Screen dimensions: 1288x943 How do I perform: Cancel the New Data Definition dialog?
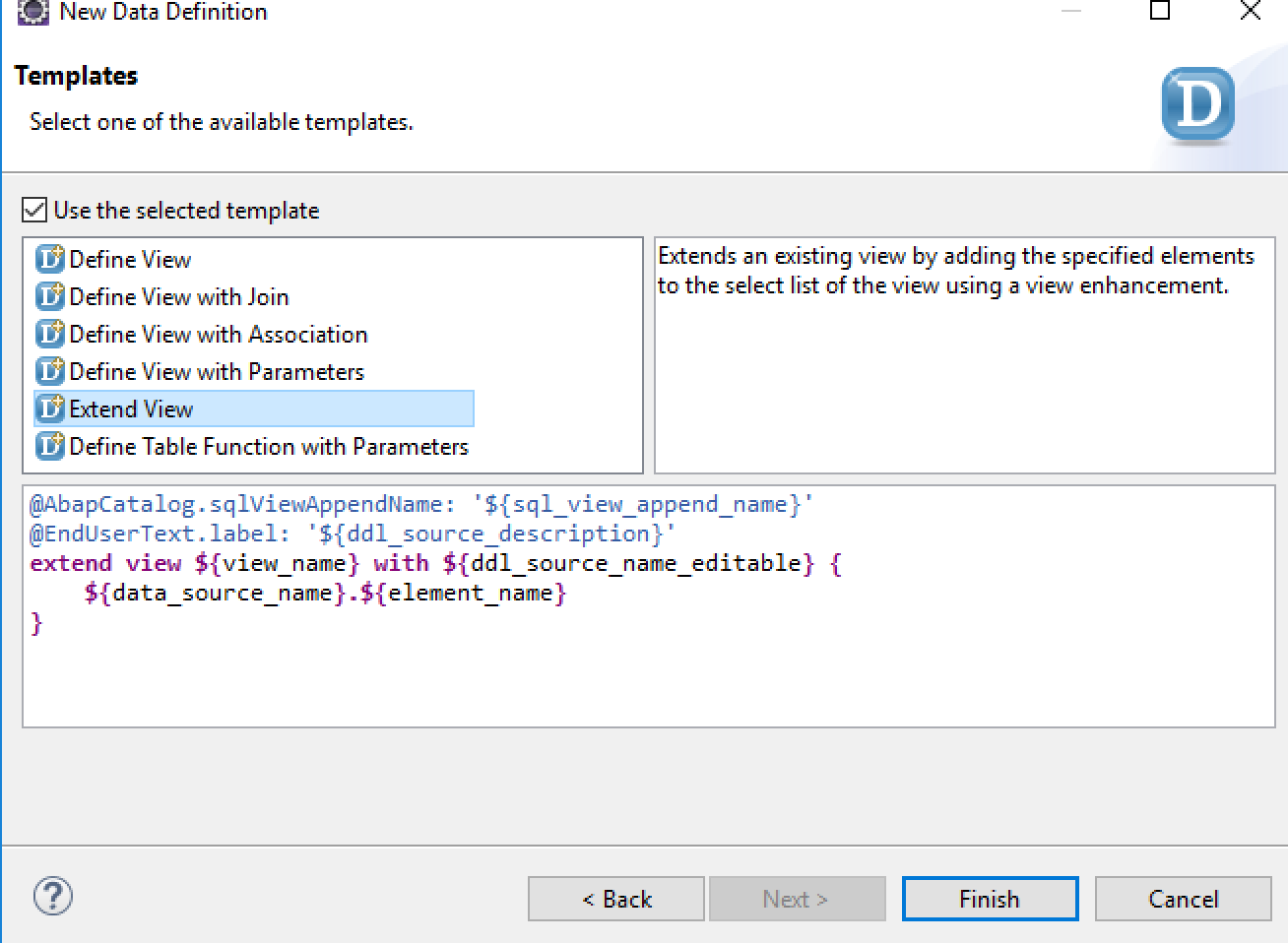[1183, 899]
